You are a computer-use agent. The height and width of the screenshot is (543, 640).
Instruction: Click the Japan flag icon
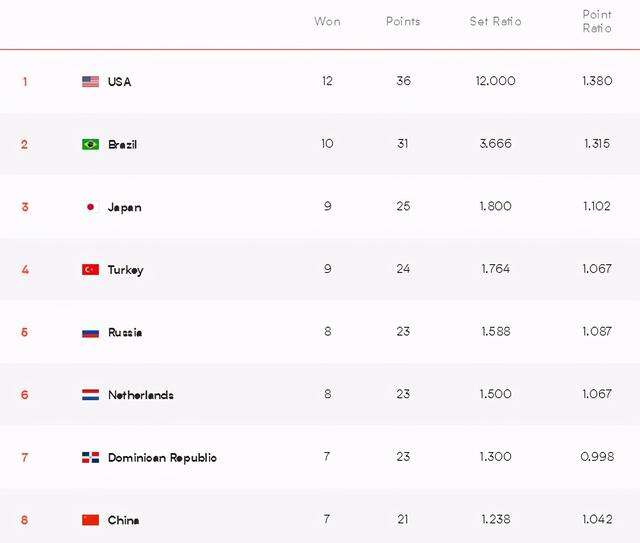90,207
